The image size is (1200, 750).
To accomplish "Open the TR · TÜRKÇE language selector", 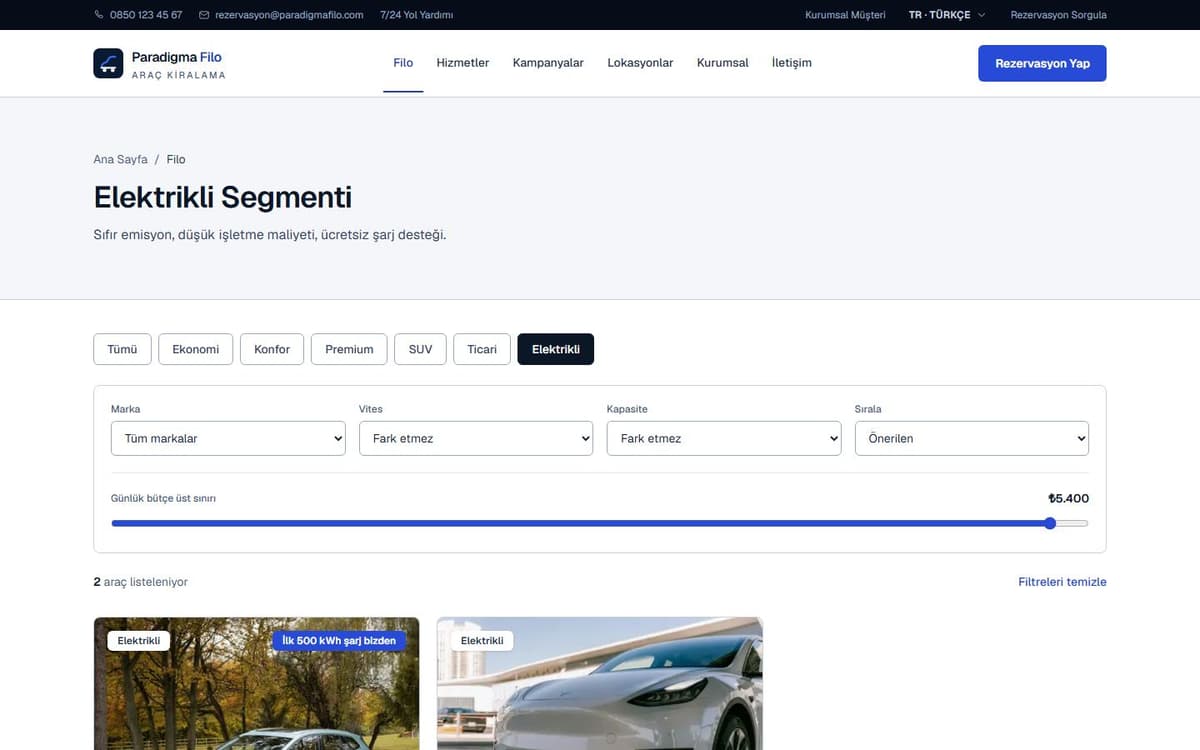I will 946,15.
